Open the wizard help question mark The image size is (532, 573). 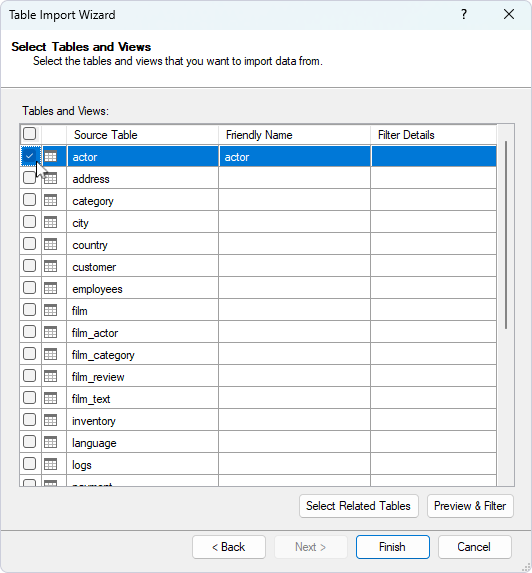click(464, 15)
